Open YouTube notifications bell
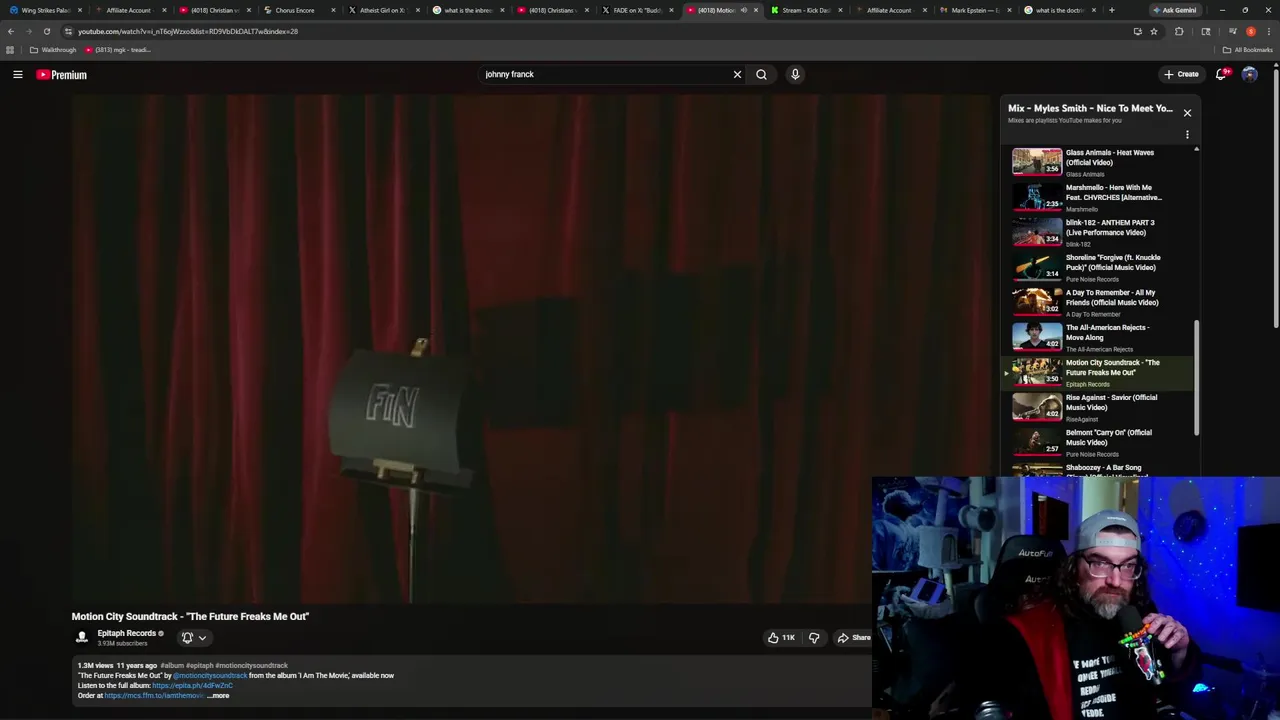The height and width of the screenshot is (720, 1280). 1222,74
